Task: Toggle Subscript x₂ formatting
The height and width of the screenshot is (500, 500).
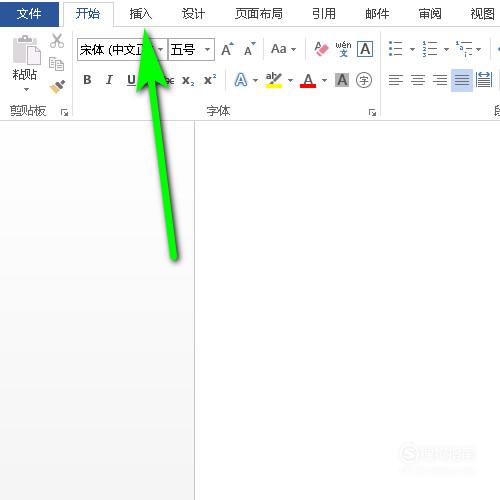Action: [188, 80]
